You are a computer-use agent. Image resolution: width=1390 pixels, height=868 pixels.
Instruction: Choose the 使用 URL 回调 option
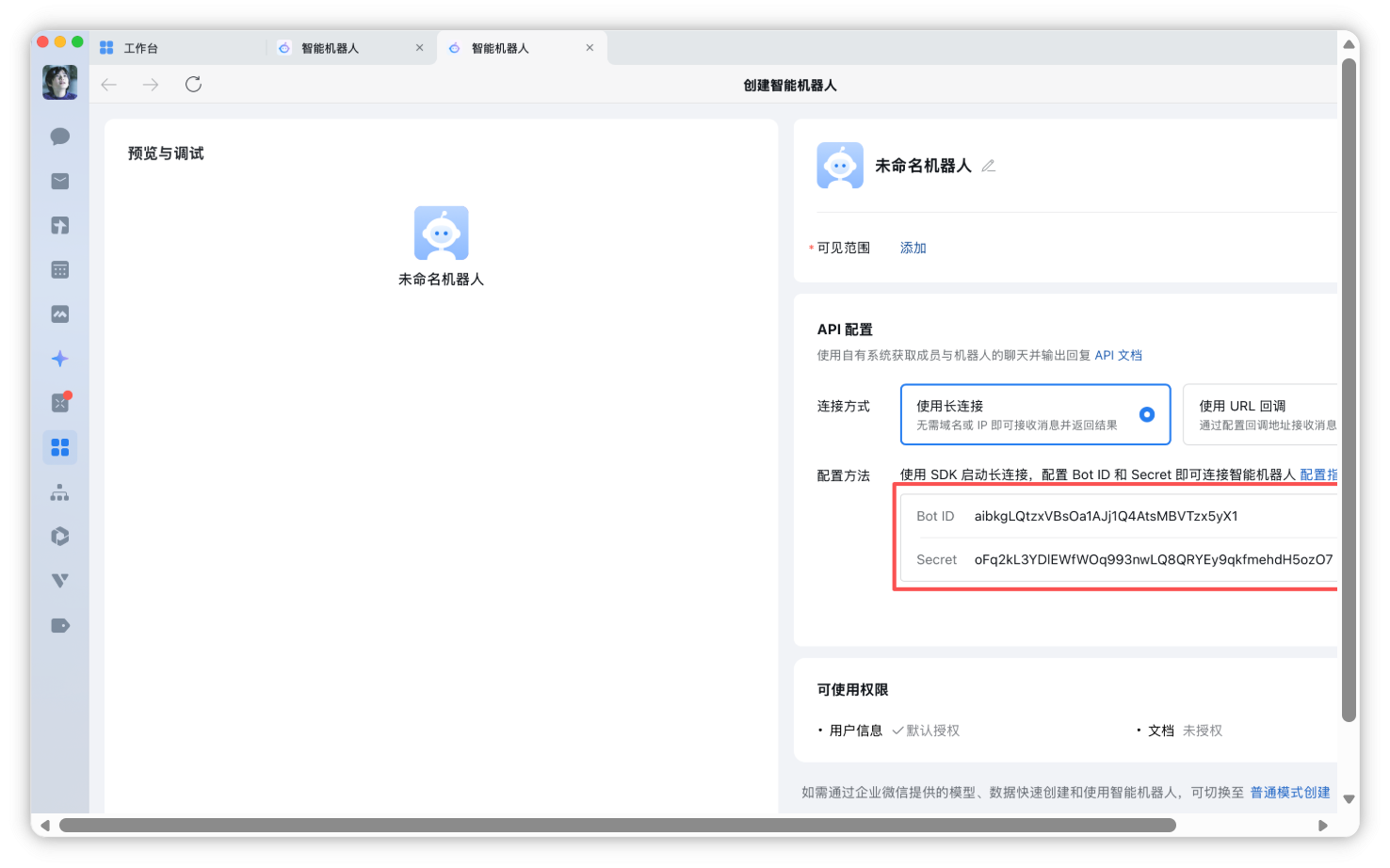1261,414
